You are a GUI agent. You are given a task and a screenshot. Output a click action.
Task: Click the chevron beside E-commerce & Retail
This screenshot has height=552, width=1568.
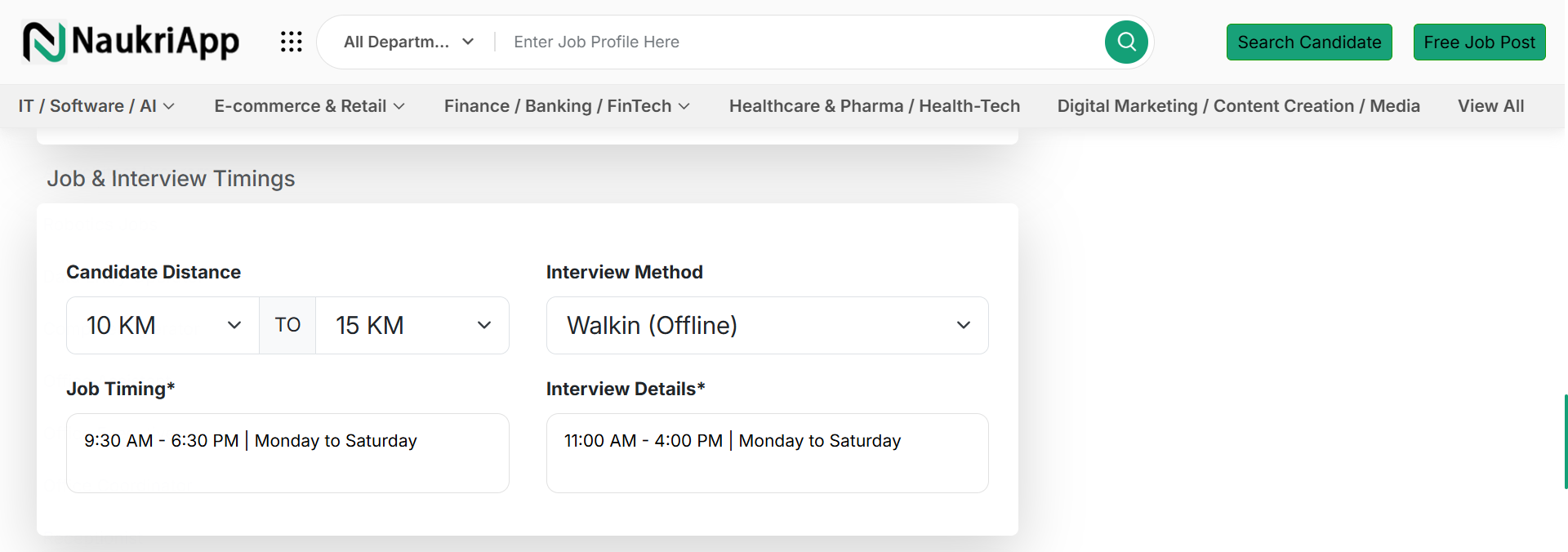tap(399, 106)
